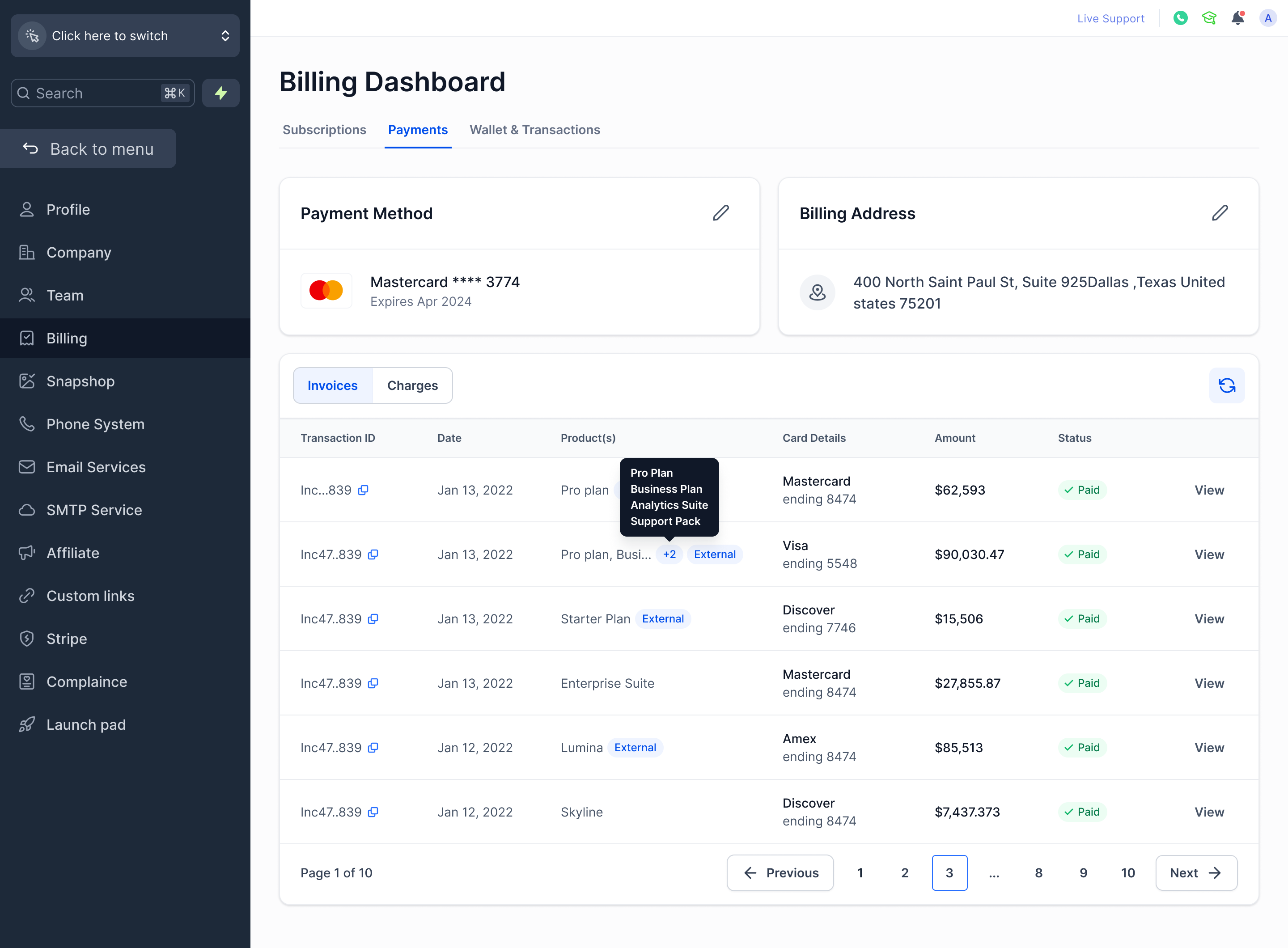Switch to the Subscriptions tab
Screen dimensions: 1288x948
(324, 130)
